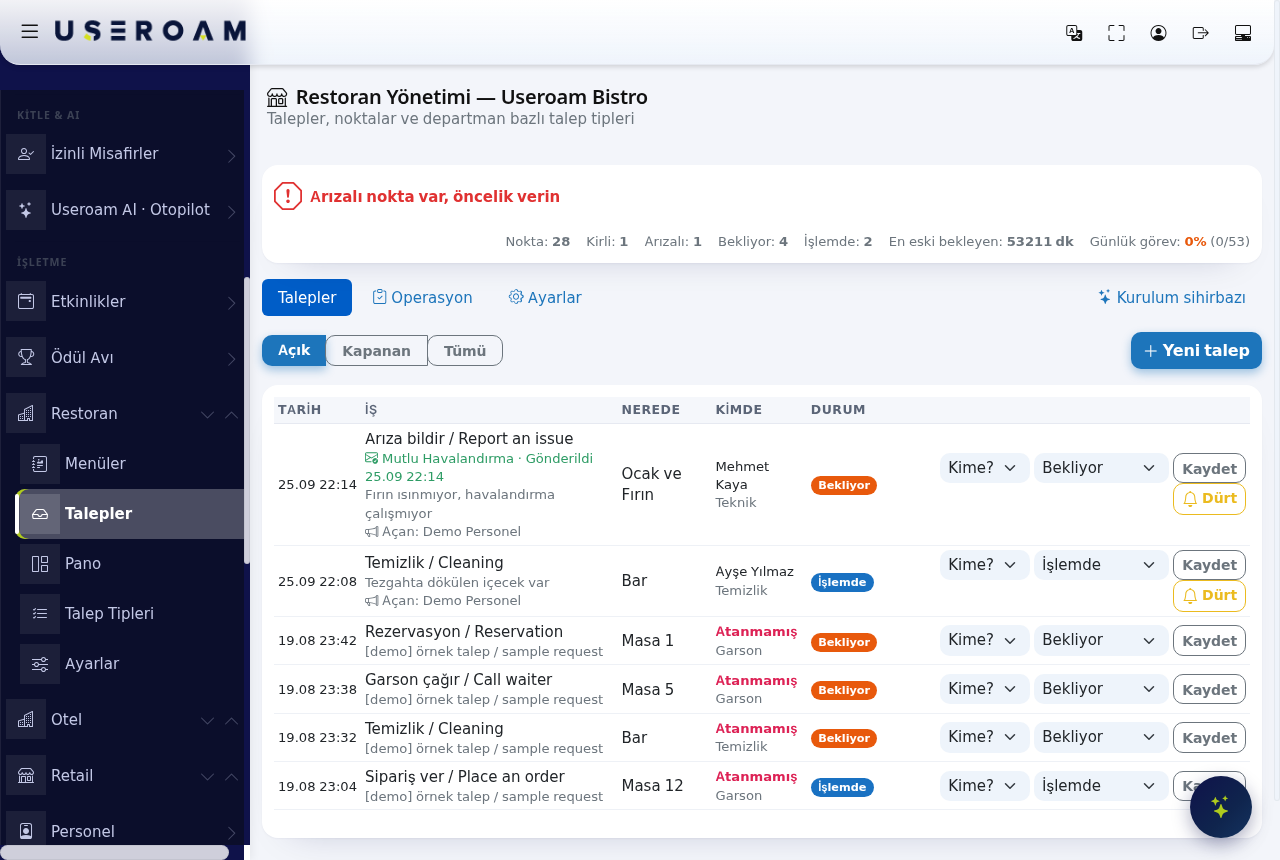The height and width of the screenshot is (860, 1280).
Task: Click the Pano dashboard icon
Action: point(40,564)
